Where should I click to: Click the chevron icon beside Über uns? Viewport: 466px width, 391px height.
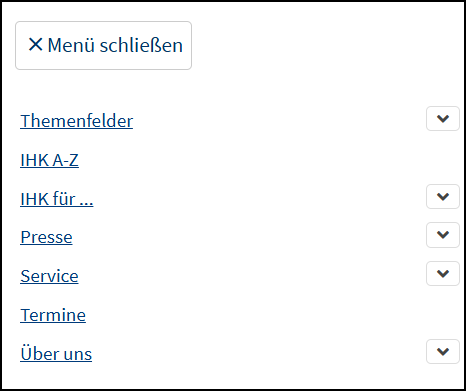(443, 352)
